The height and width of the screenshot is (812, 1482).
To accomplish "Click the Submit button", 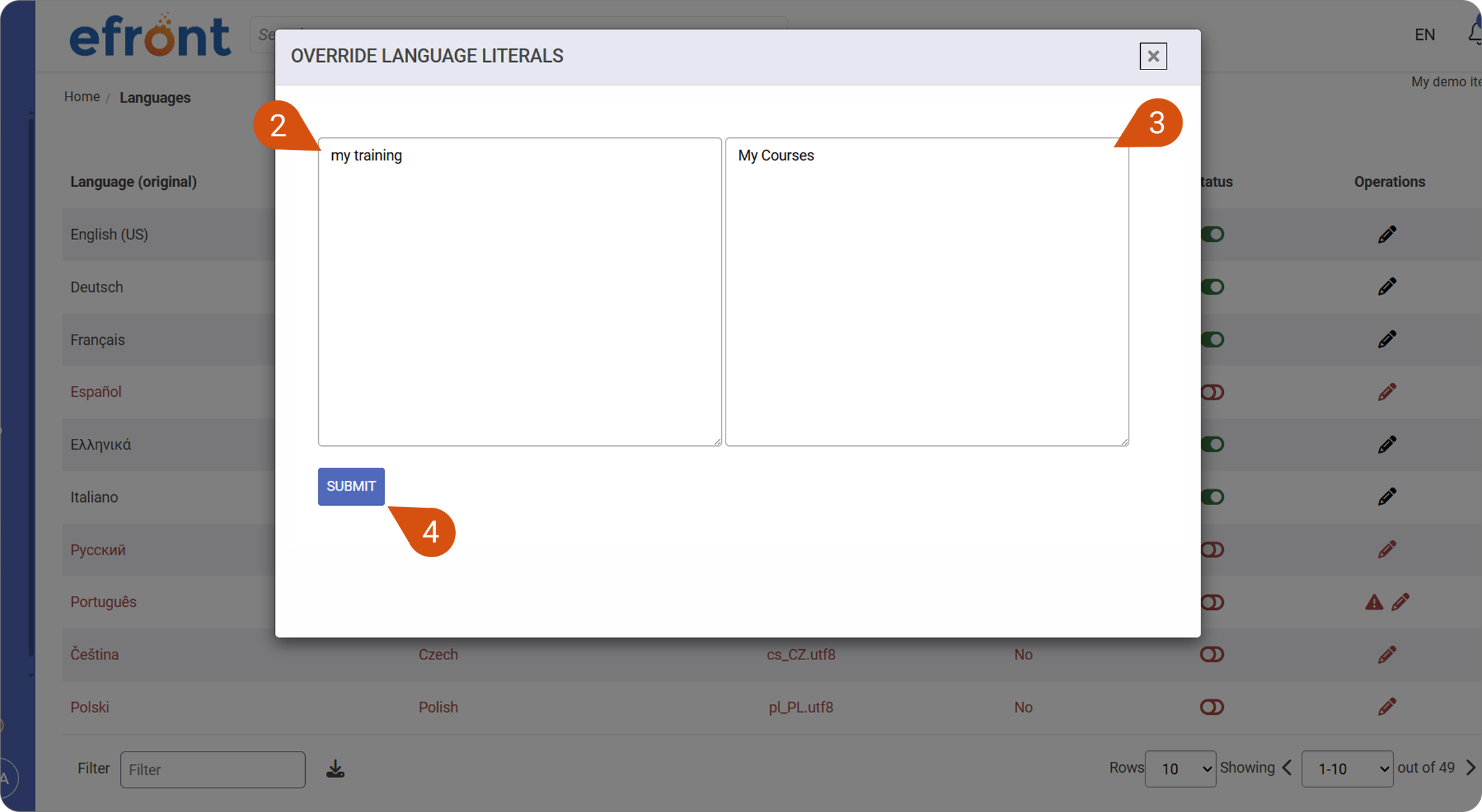I will point(351,486).
